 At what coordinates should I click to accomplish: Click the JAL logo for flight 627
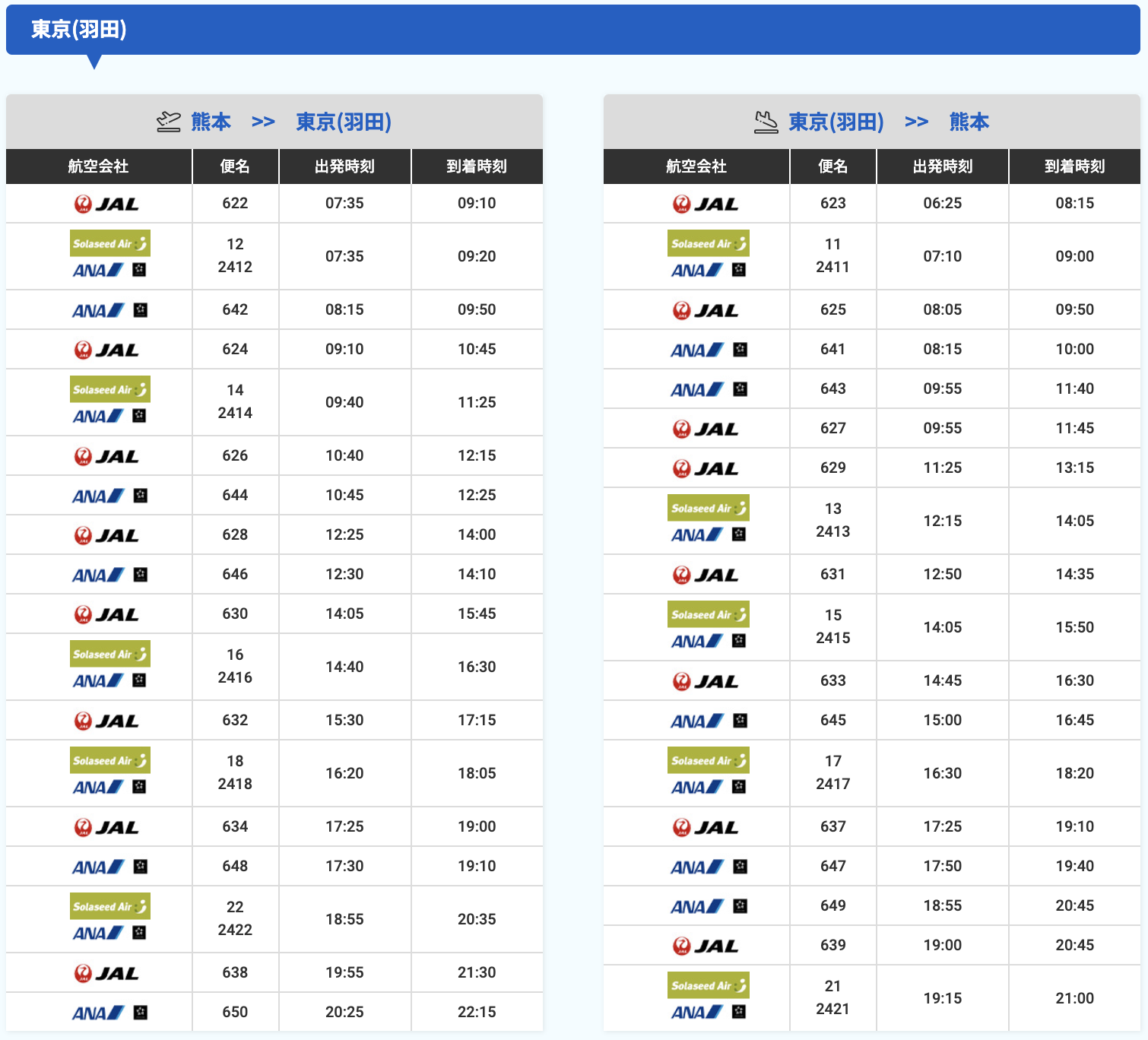[706, 429]
